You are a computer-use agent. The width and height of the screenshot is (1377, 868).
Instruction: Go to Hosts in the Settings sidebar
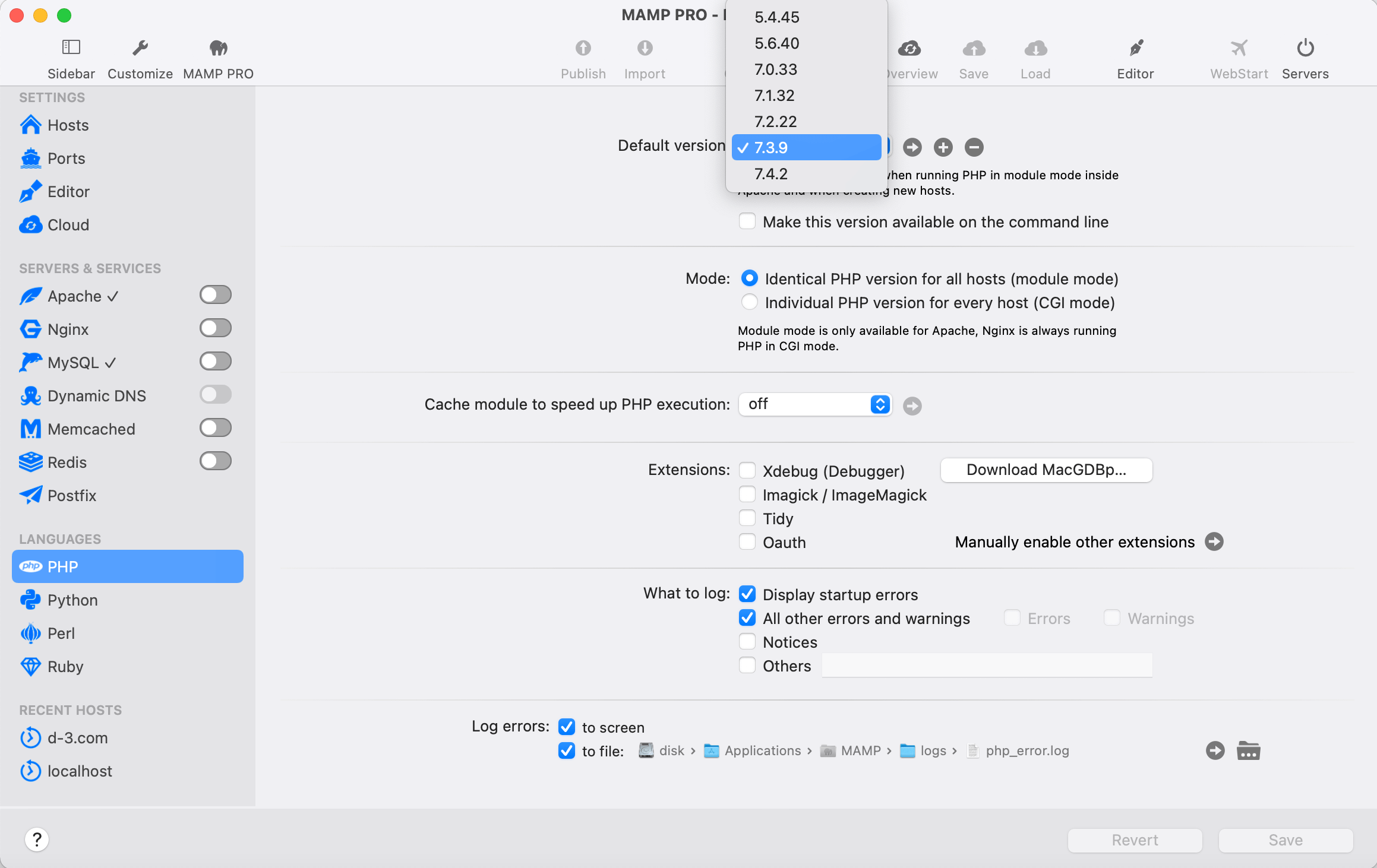coord(68,125)
